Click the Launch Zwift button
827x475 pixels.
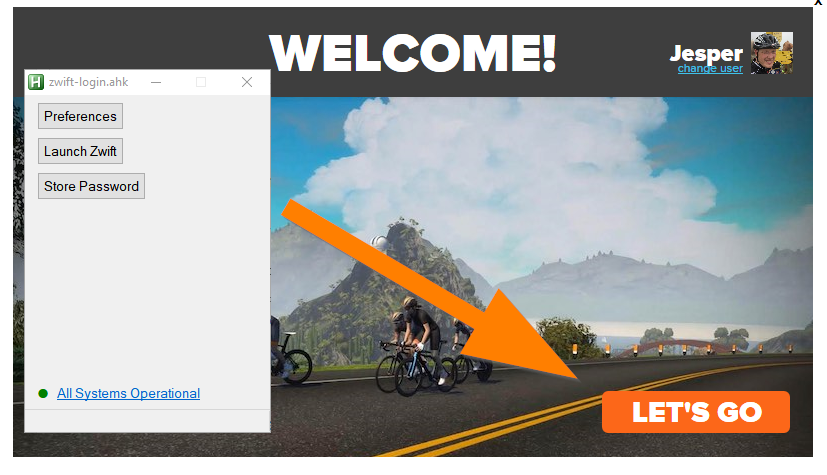[x=80, y=151]
